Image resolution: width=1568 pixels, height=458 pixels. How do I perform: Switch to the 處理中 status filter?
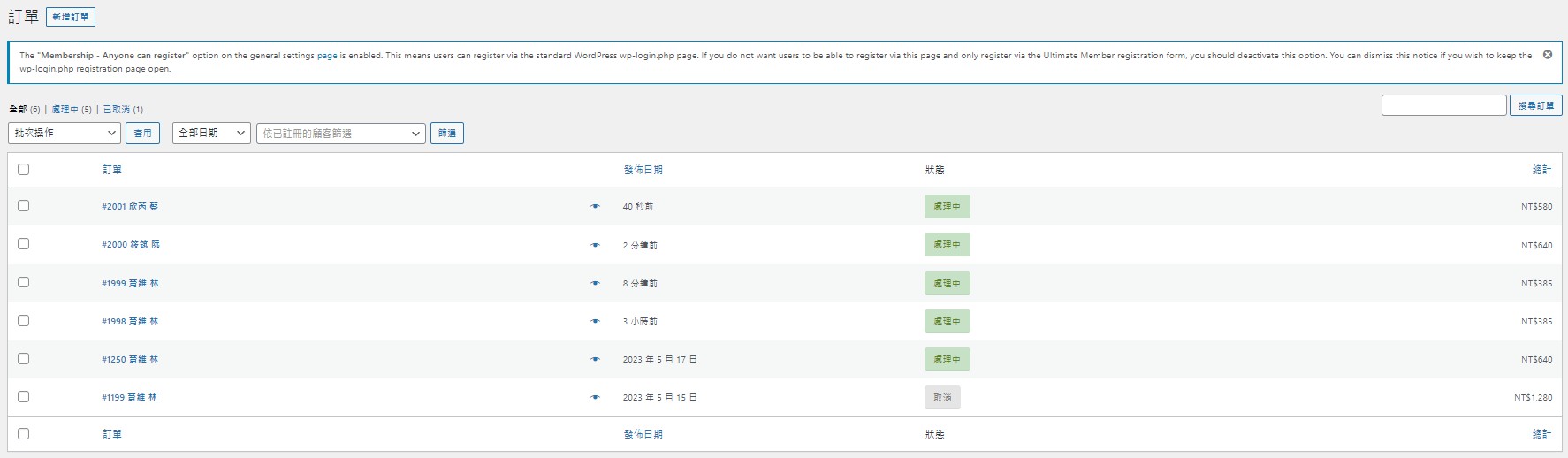[65, 110]
